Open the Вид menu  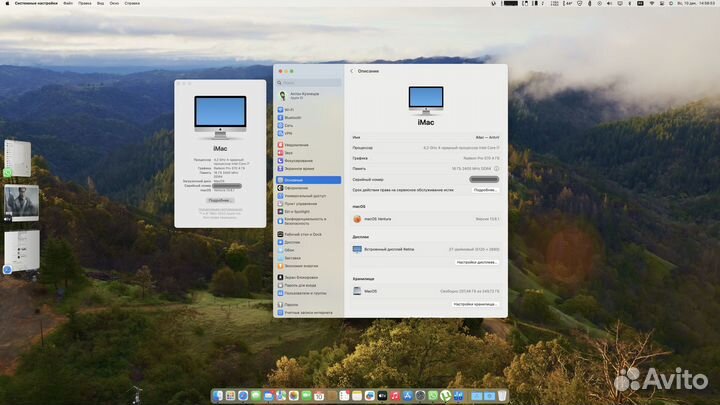point(100,3)
